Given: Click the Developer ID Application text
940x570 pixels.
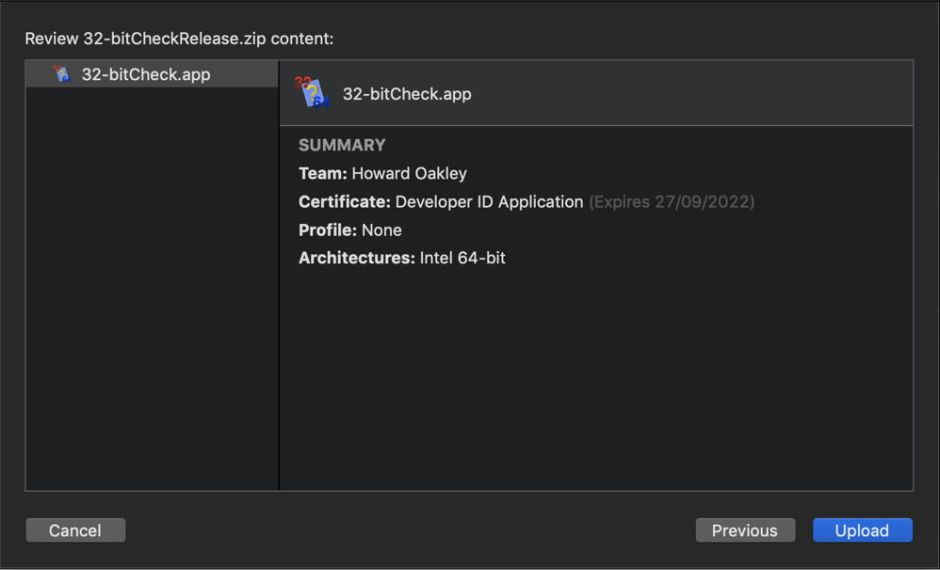Looking at the screenshot, I should tap(489, 201).
